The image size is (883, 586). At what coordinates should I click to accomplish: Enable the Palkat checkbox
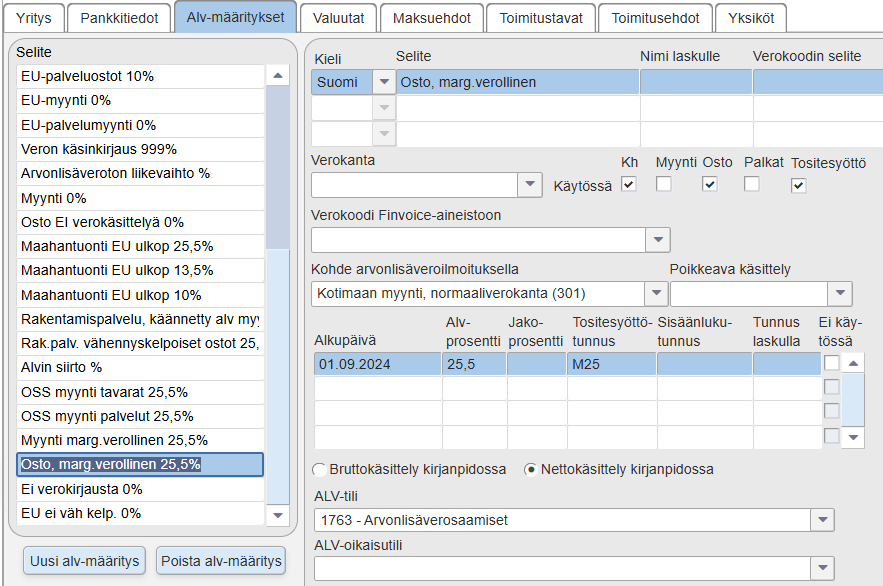[x=752, y=184]
